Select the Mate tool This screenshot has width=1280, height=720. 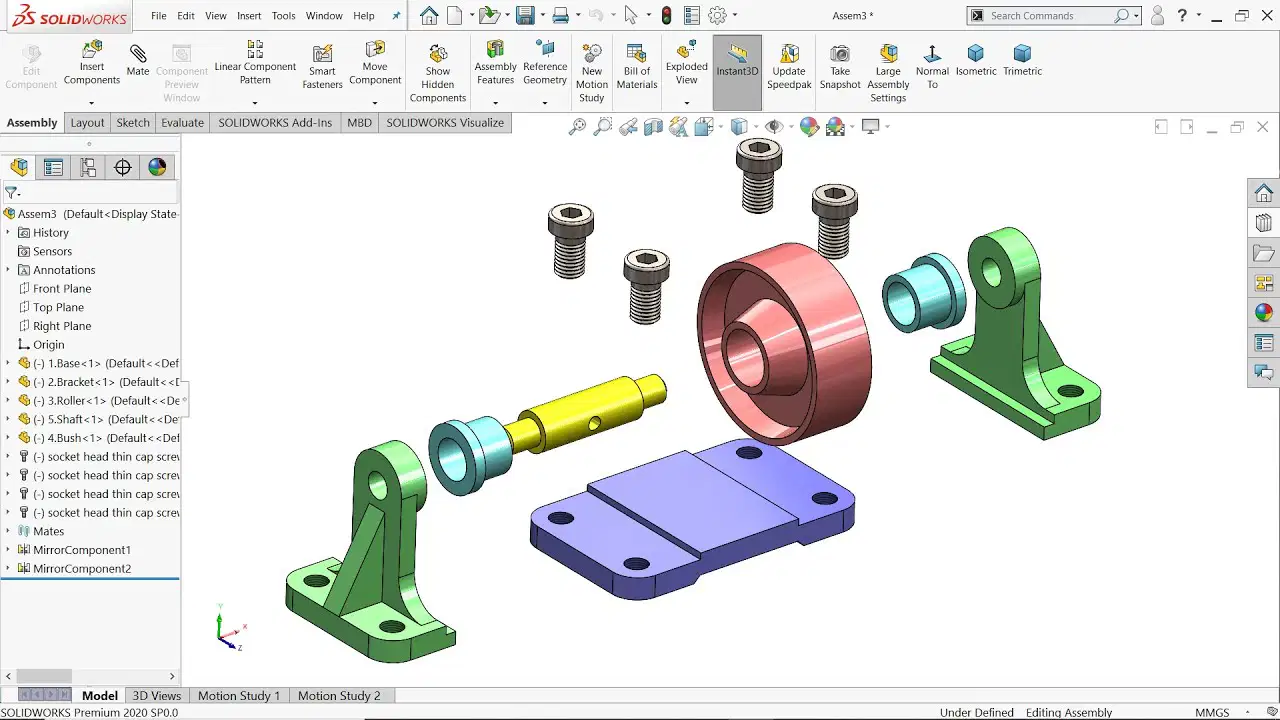[x=138, y=59]
